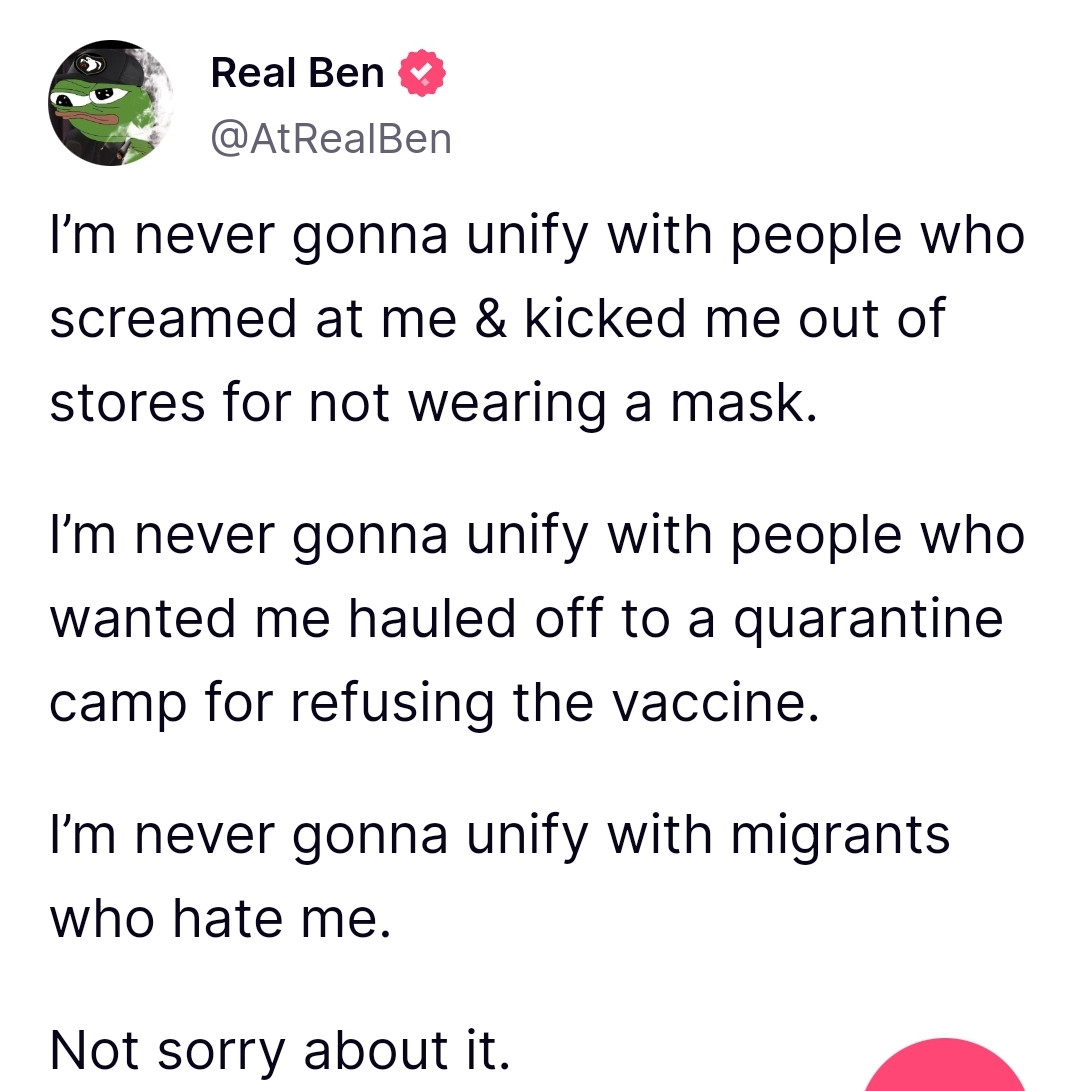Click the pink verified badge icon

pyautogui.click(x=422, y=75)
